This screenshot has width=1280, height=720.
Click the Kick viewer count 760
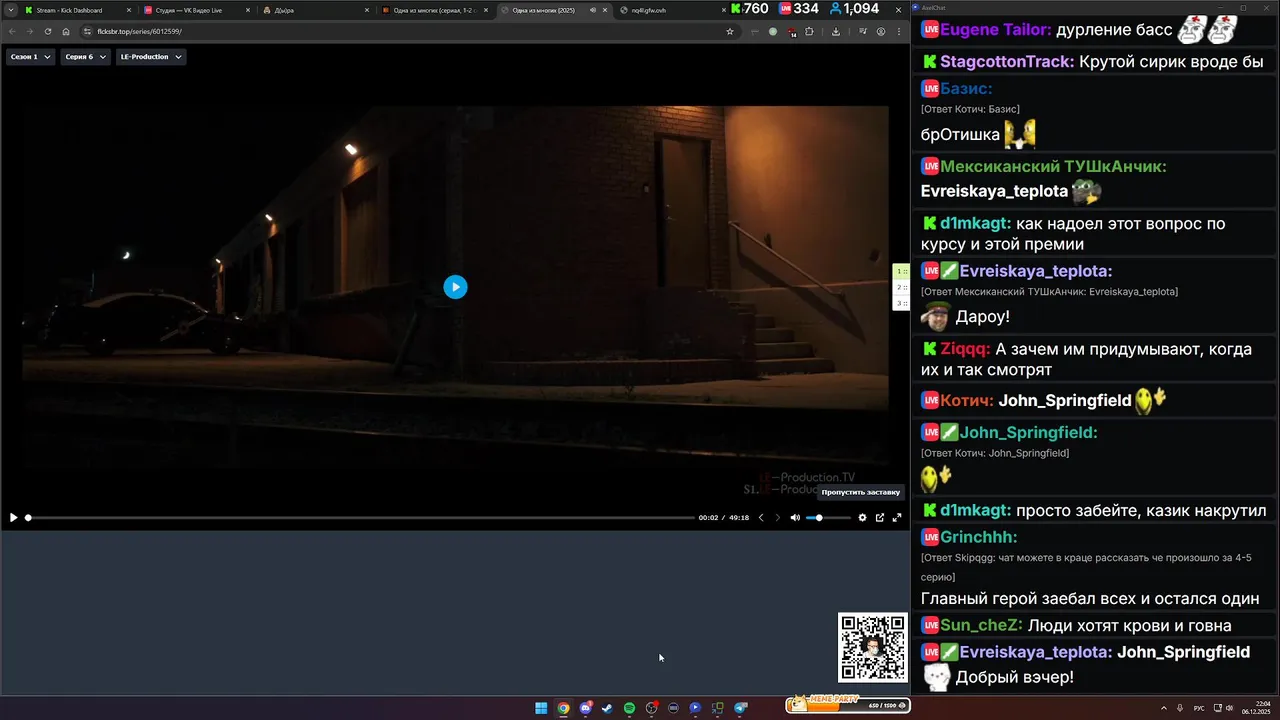click(x=749, y=9)
